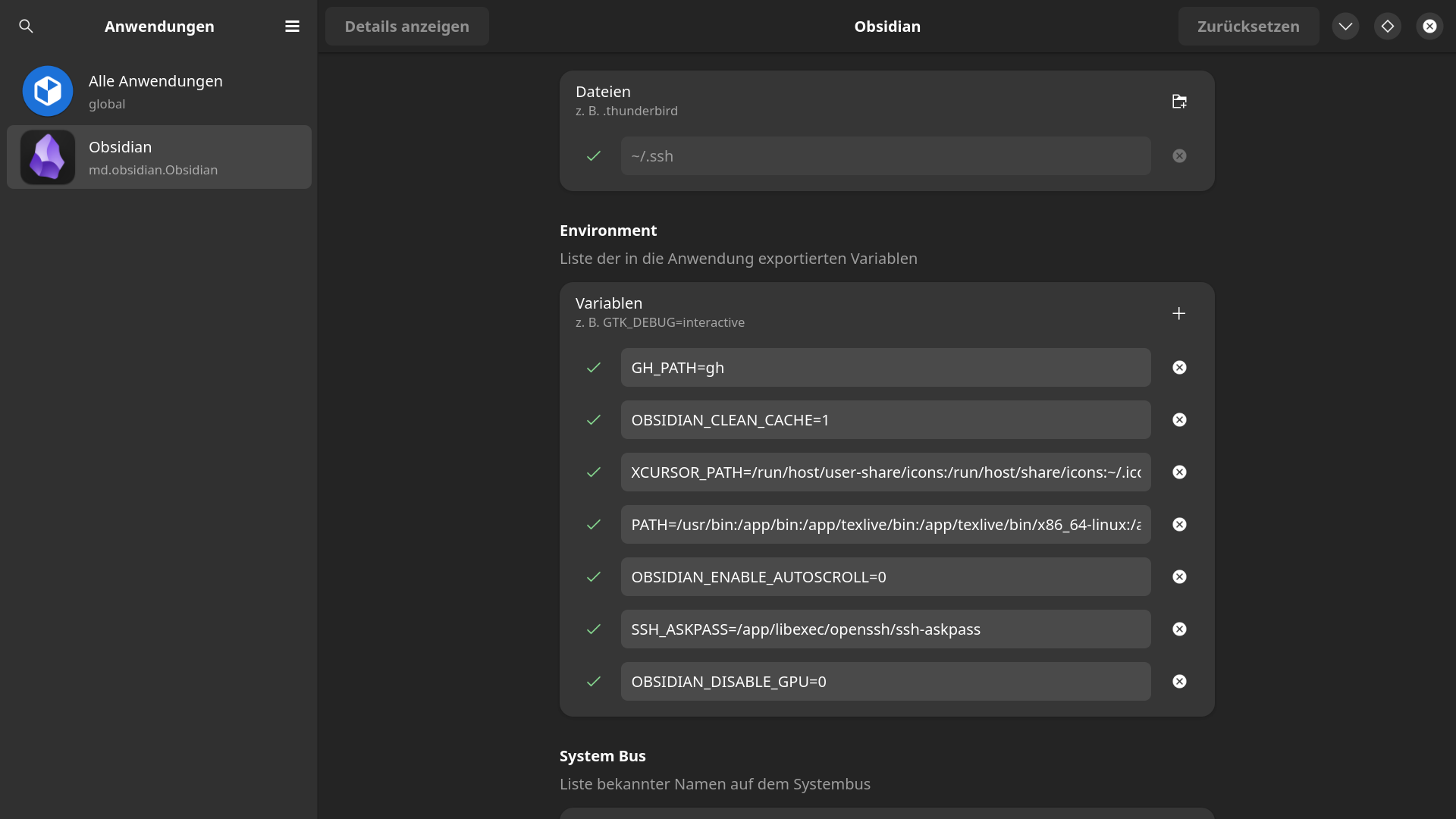Remove the OBSIDIAN_DISABLE_GPU=0 variable

coord(1179,682)
